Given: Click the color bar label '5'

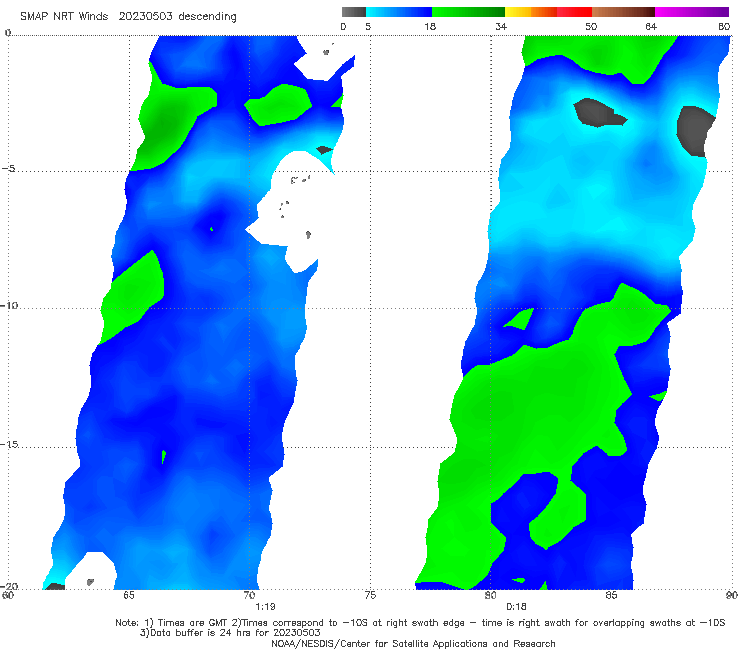Looking at the screenshot, I should click(x=368, y=26).
